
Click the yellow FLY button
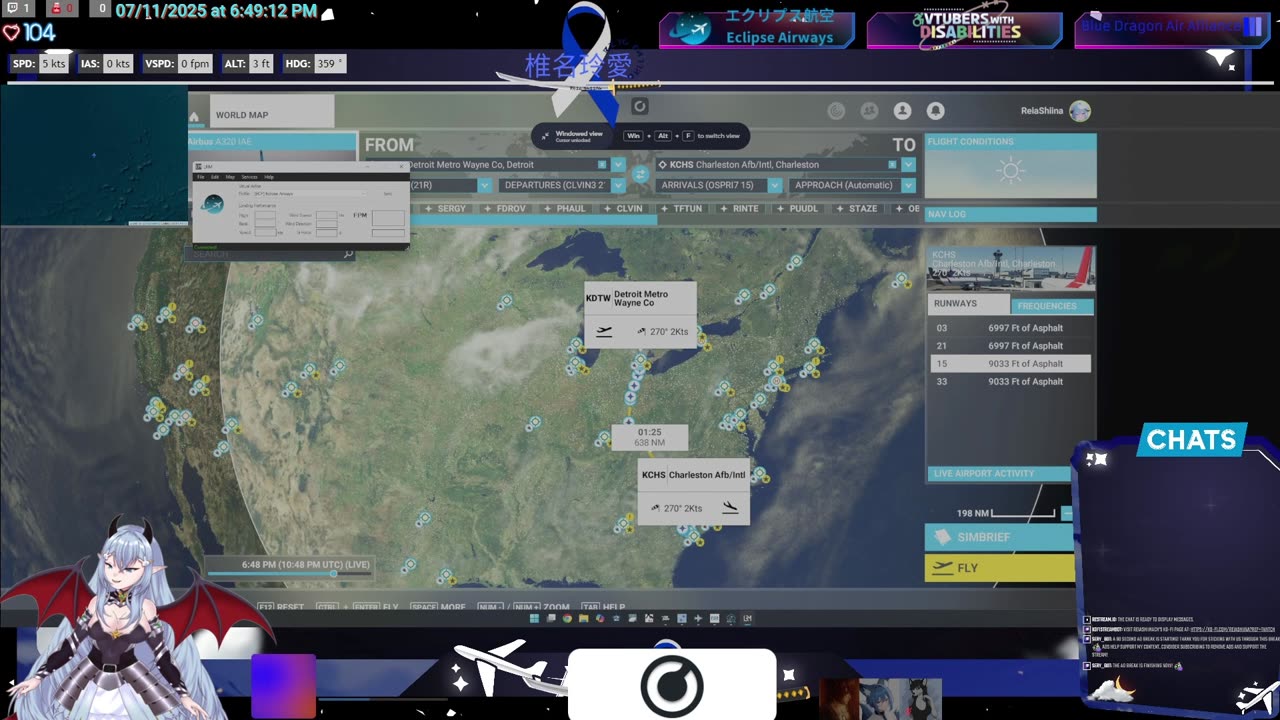[999, 568]
